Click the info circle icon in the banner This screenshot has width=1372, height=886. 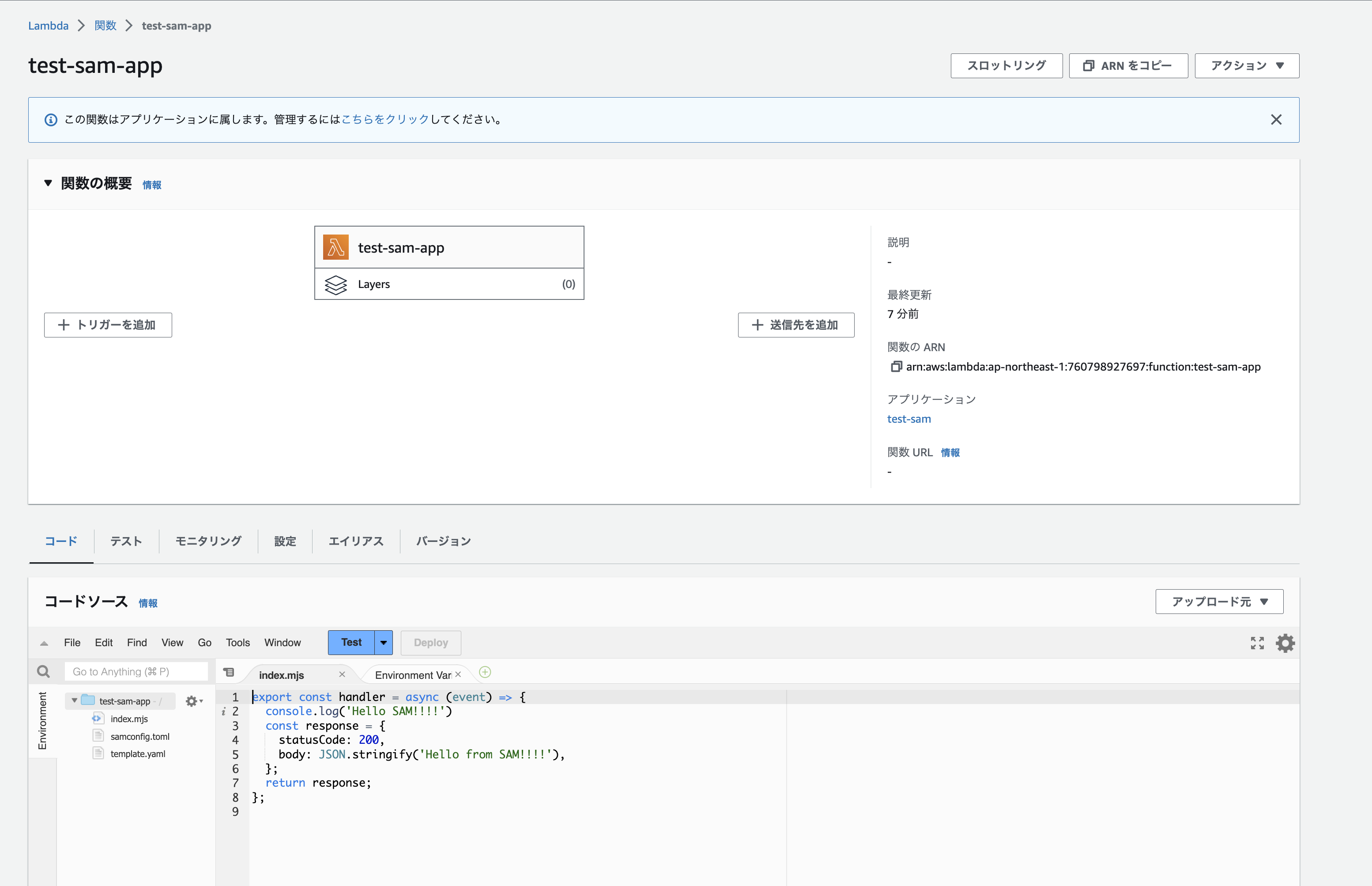click(51, 120)
